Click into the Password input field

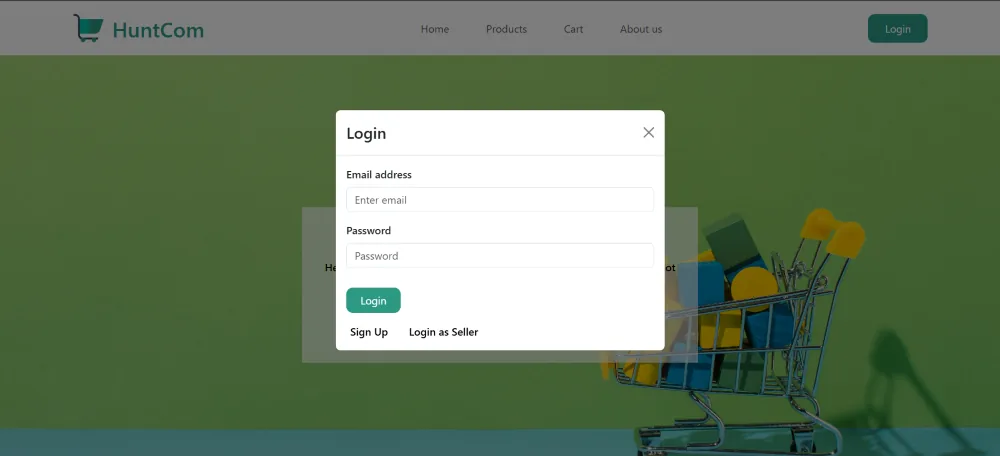coord(499,256)
